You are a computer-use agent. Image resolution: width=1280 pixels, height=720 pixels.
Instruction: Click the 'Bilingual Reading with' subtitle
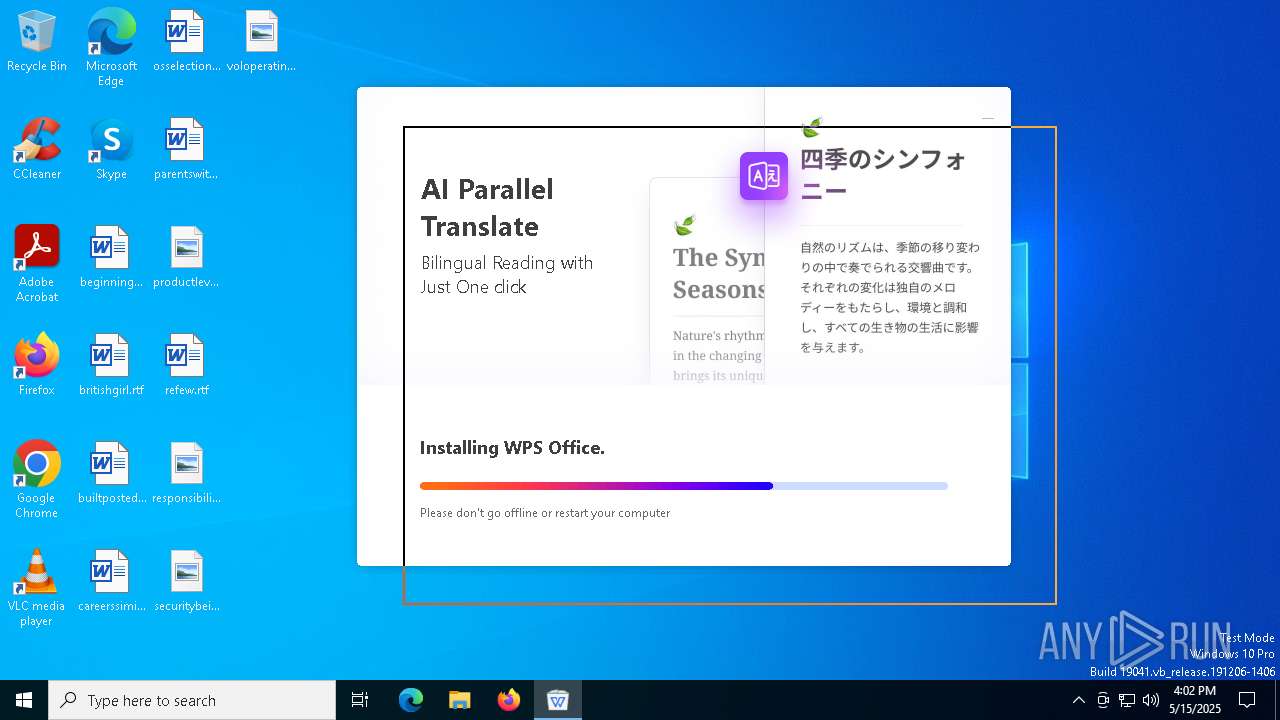(x=507, y=263)
